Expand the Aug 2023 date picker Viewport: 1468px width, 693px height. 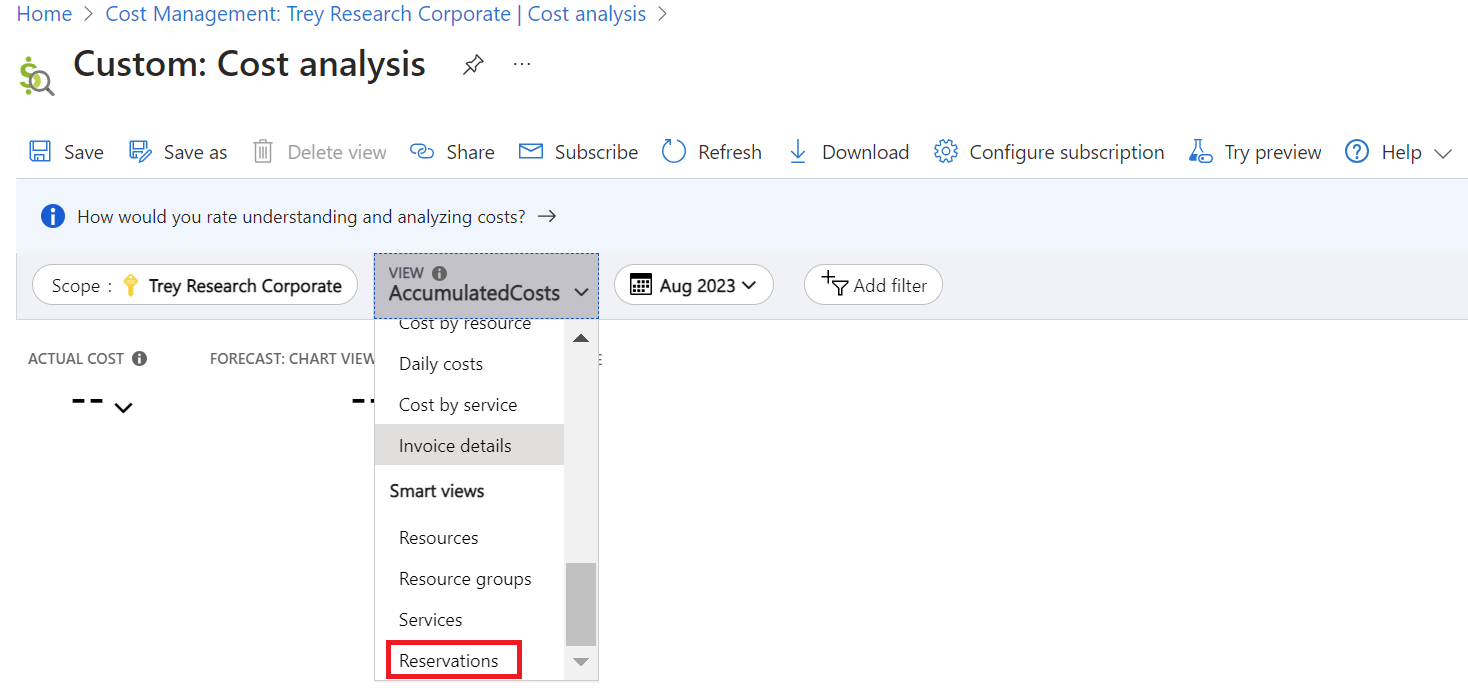pos(693,284)
